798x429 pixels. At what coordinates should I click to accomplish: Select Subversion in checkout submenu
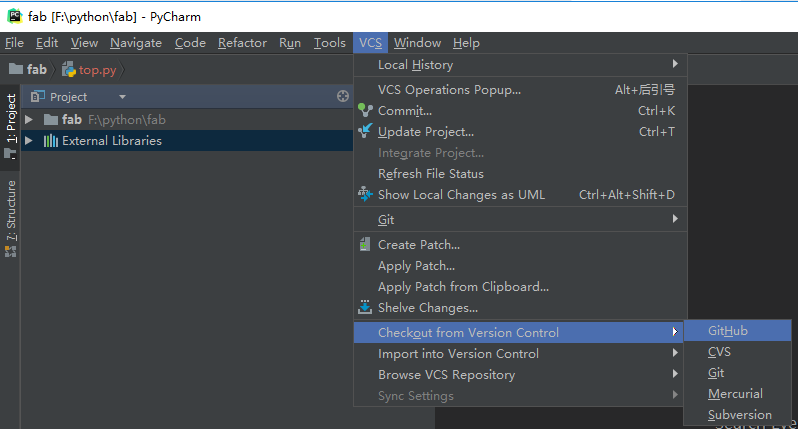point(737,414)
